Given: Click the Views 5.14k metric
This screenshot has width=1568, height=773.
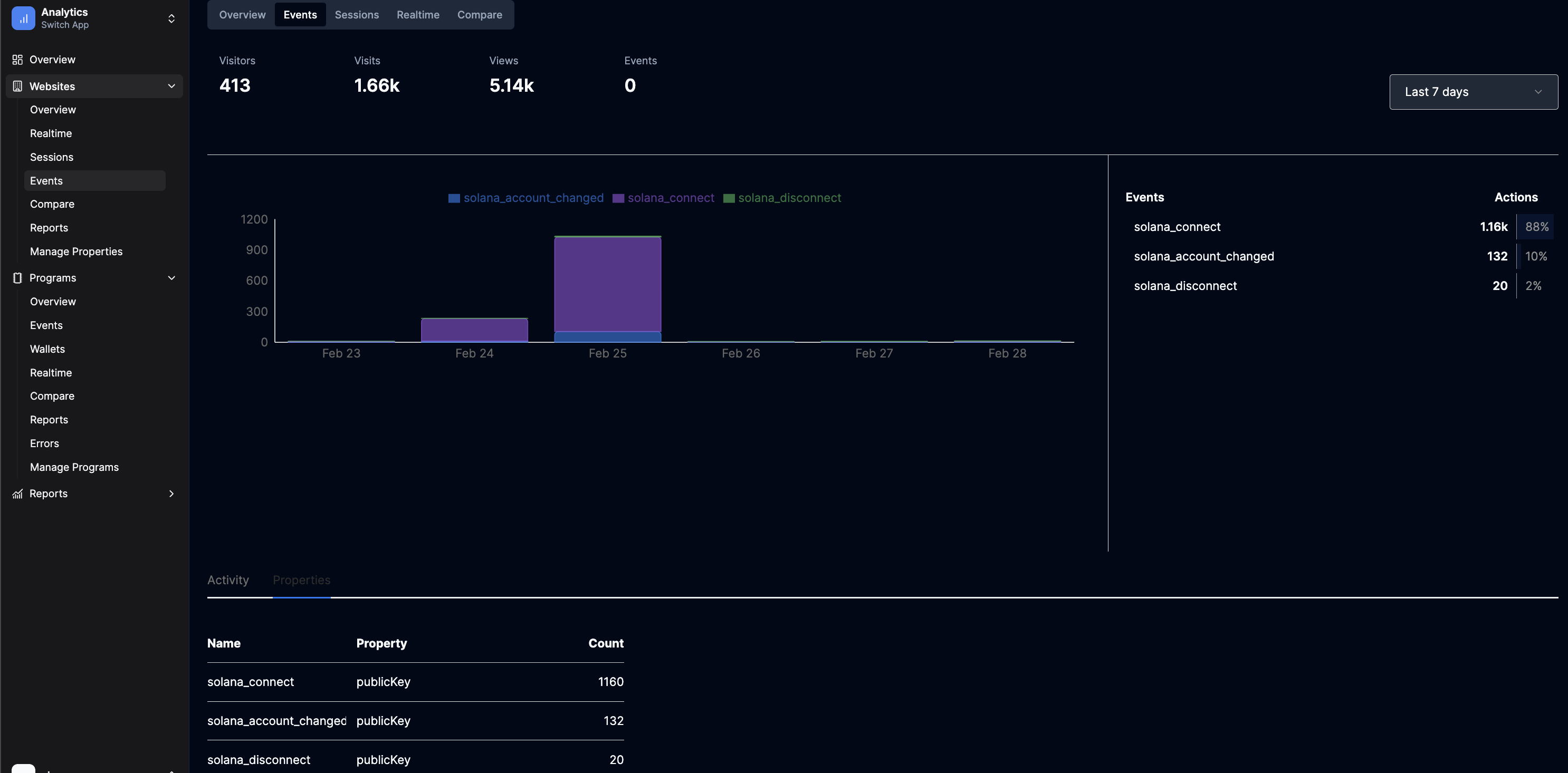Looking at the screenshot, I should [511, 75].
